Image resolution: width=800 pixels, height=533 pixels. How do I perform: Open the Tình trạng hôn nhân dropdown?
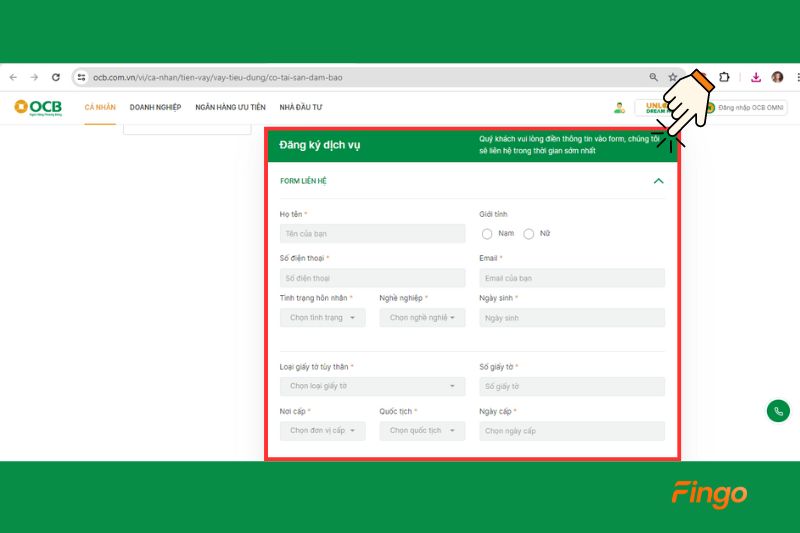coord(322,317)
